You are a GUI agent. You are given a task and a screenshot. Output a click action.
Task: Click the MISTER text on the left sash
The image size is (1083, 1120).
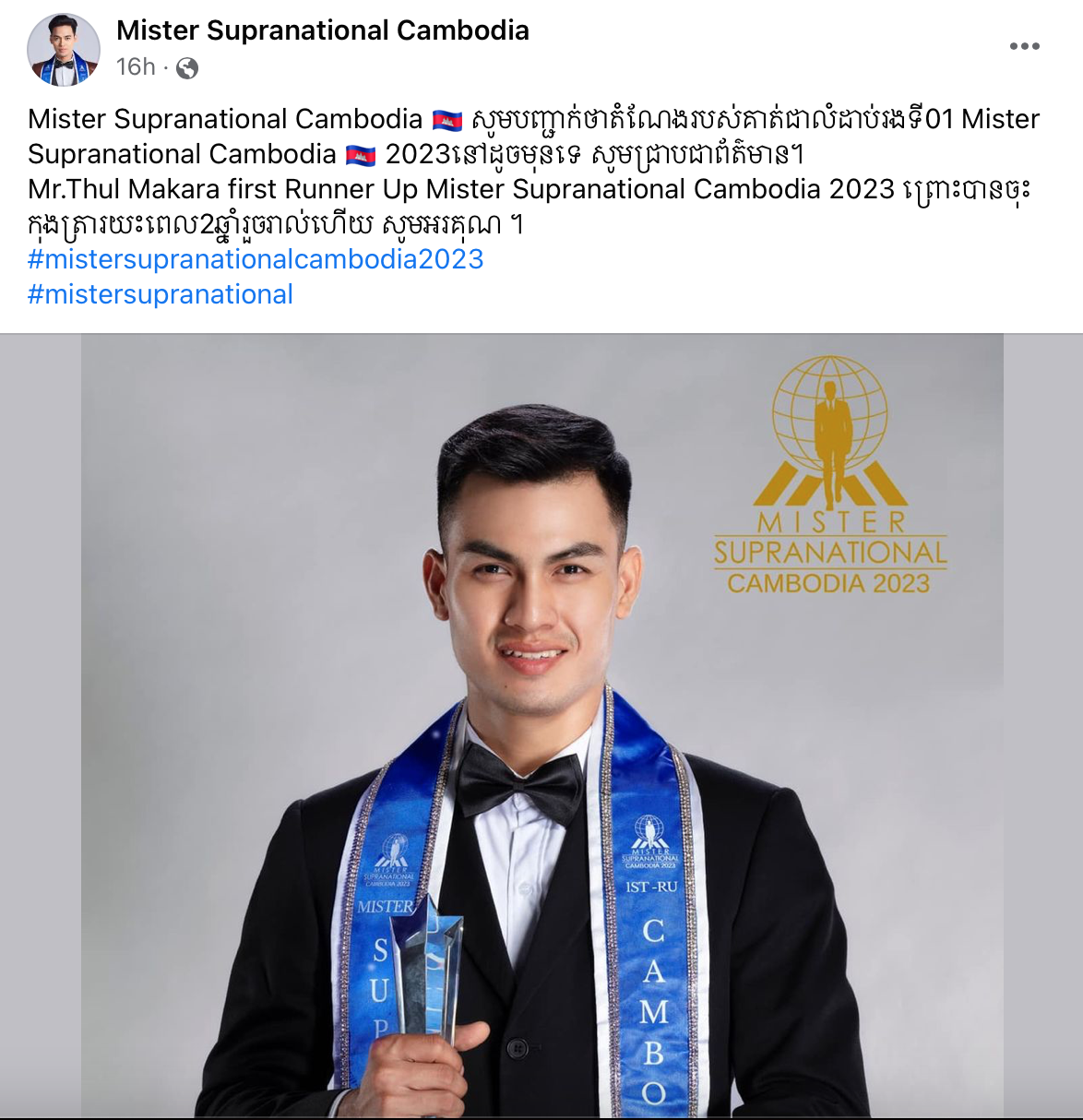pyautogui.click(x=386, y=907)
